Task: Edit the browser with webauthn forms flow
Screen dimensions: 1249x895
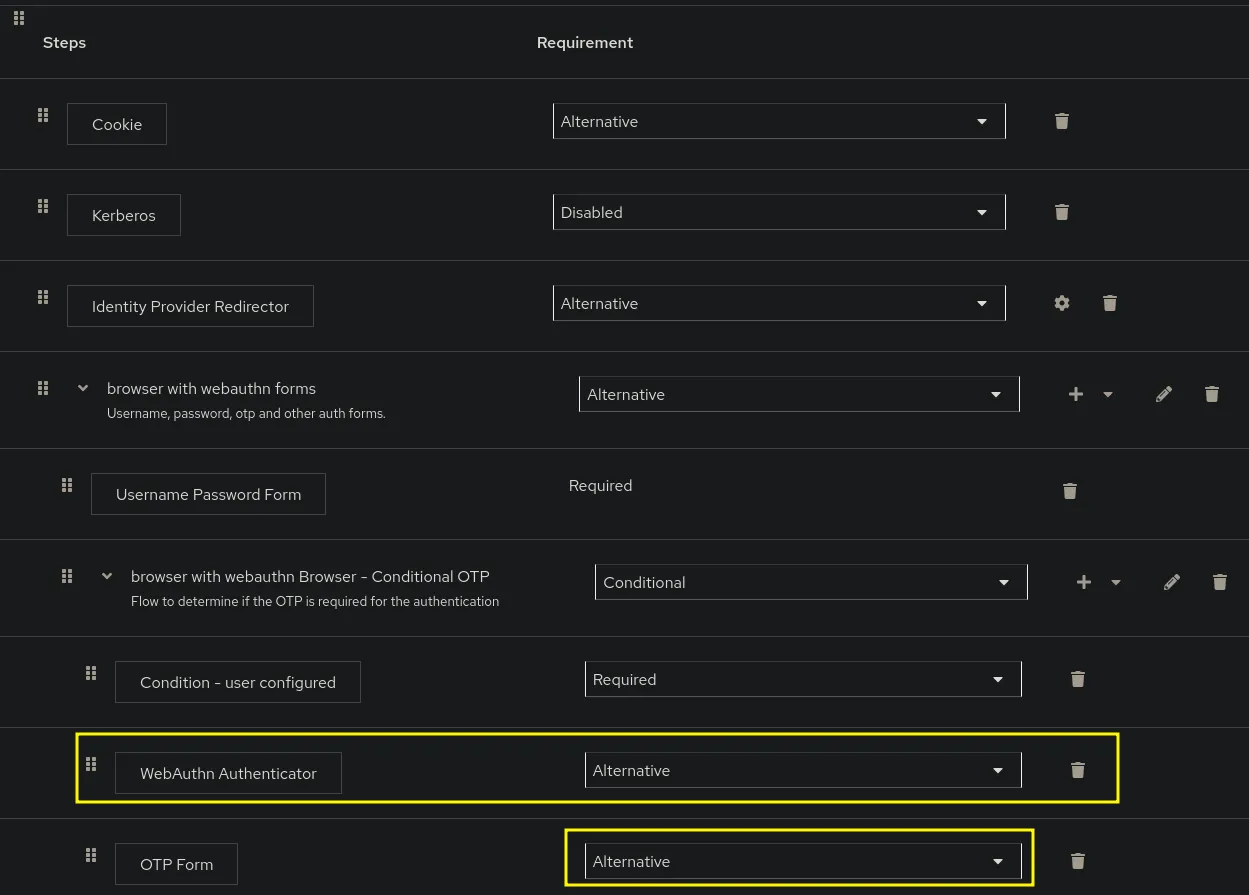Action: (x=1164, y=394)
